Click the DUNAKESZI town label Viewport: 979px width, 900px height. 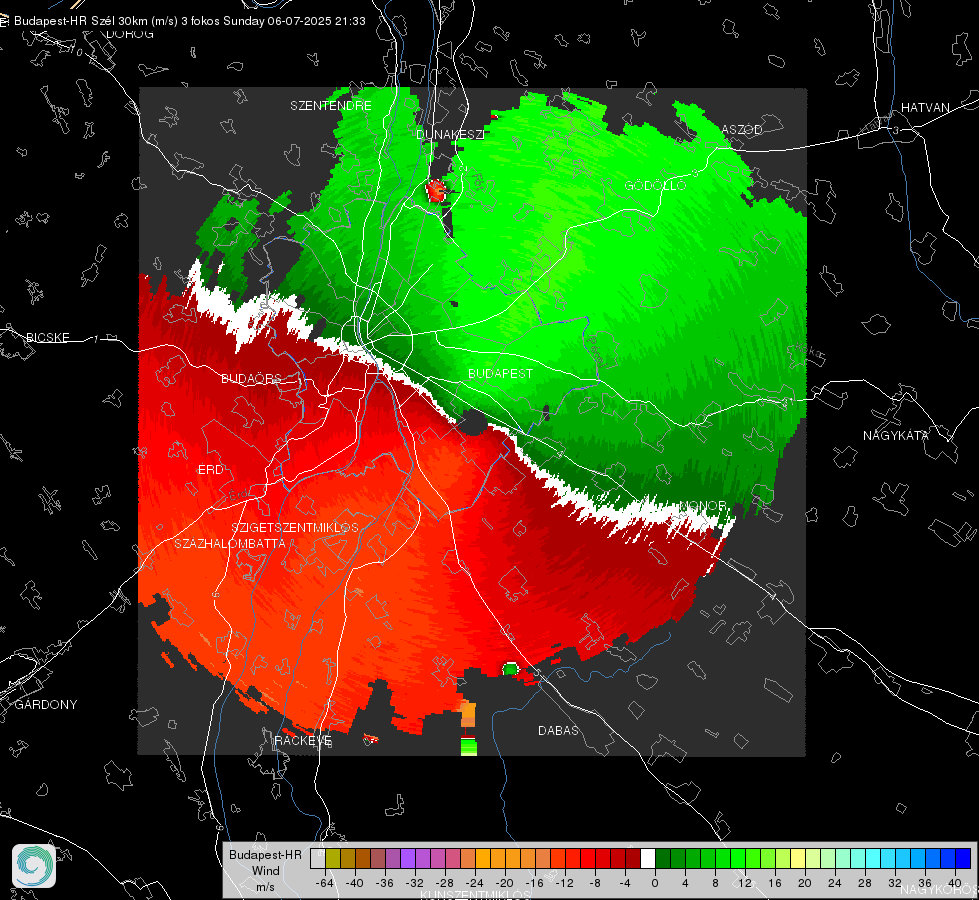tap(450, 134)
